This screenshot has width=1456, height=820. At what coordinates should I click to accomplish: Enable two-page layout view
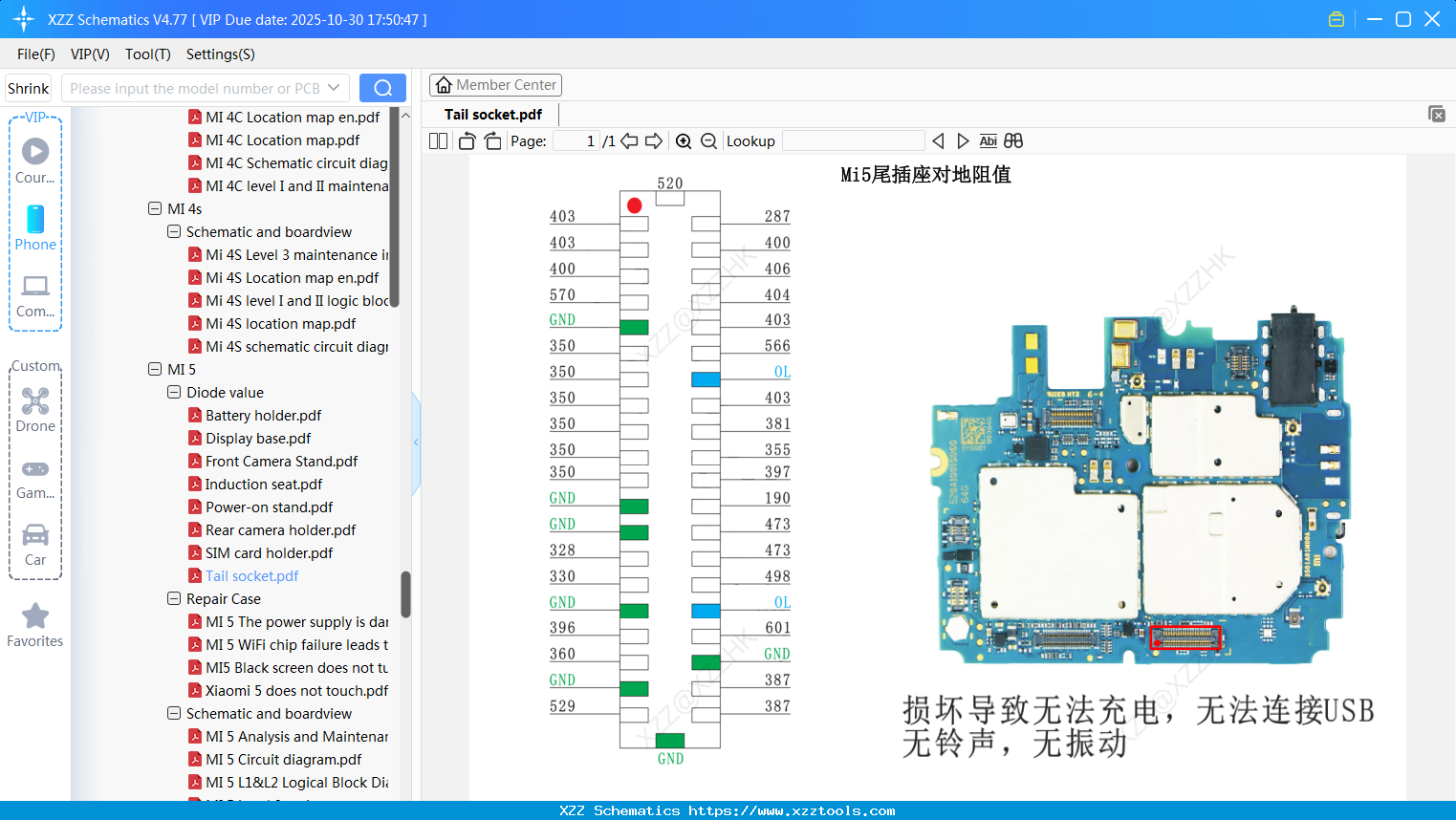[x=438, y=140]
